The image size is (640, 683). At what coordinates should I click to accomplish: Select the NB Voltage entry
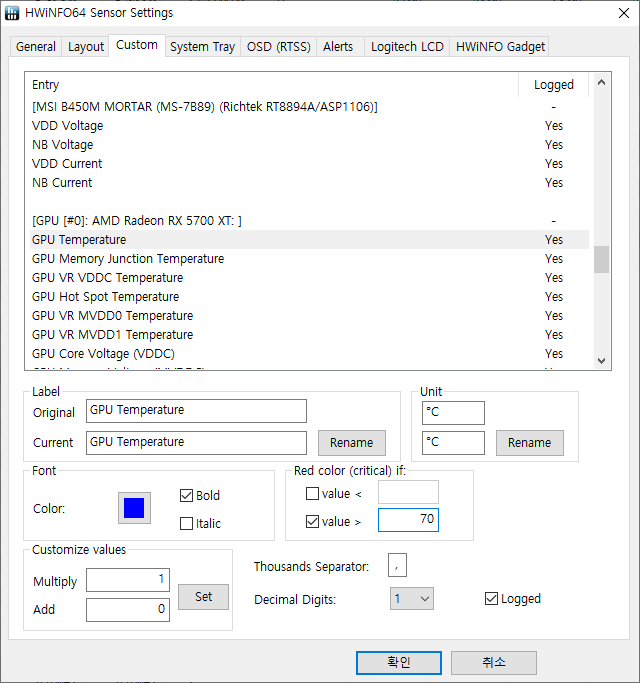coord(309,145)
